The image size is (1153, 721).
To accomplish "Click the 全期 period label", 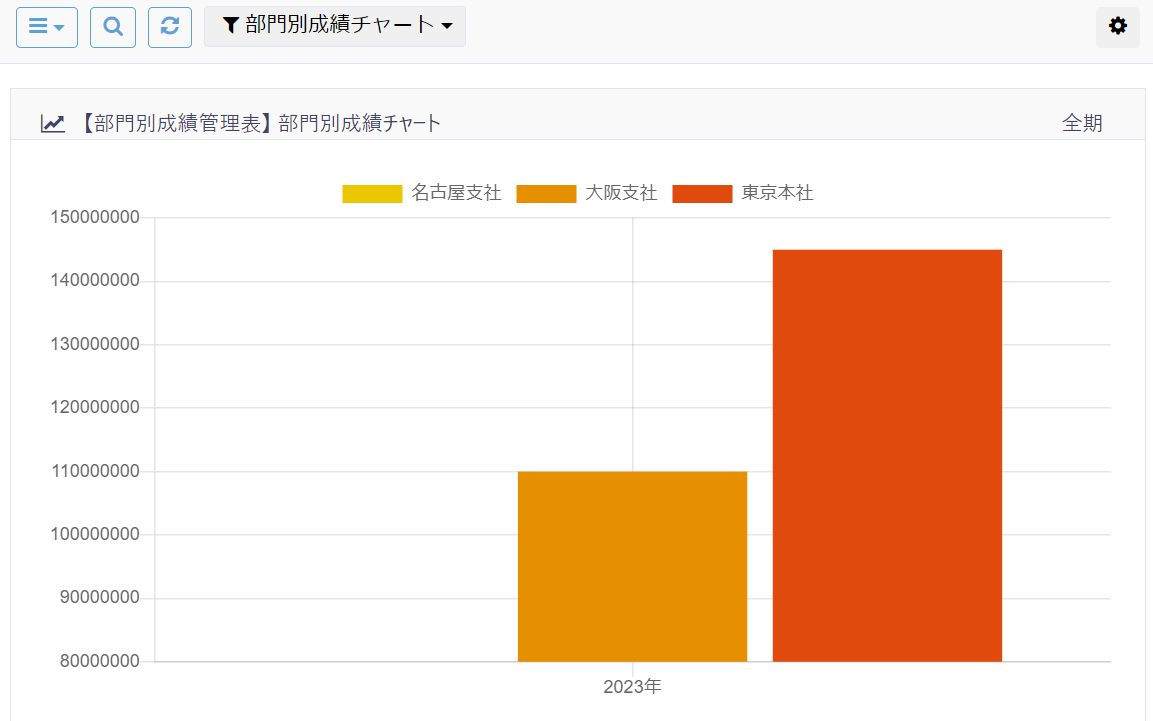I will 1082,123.
